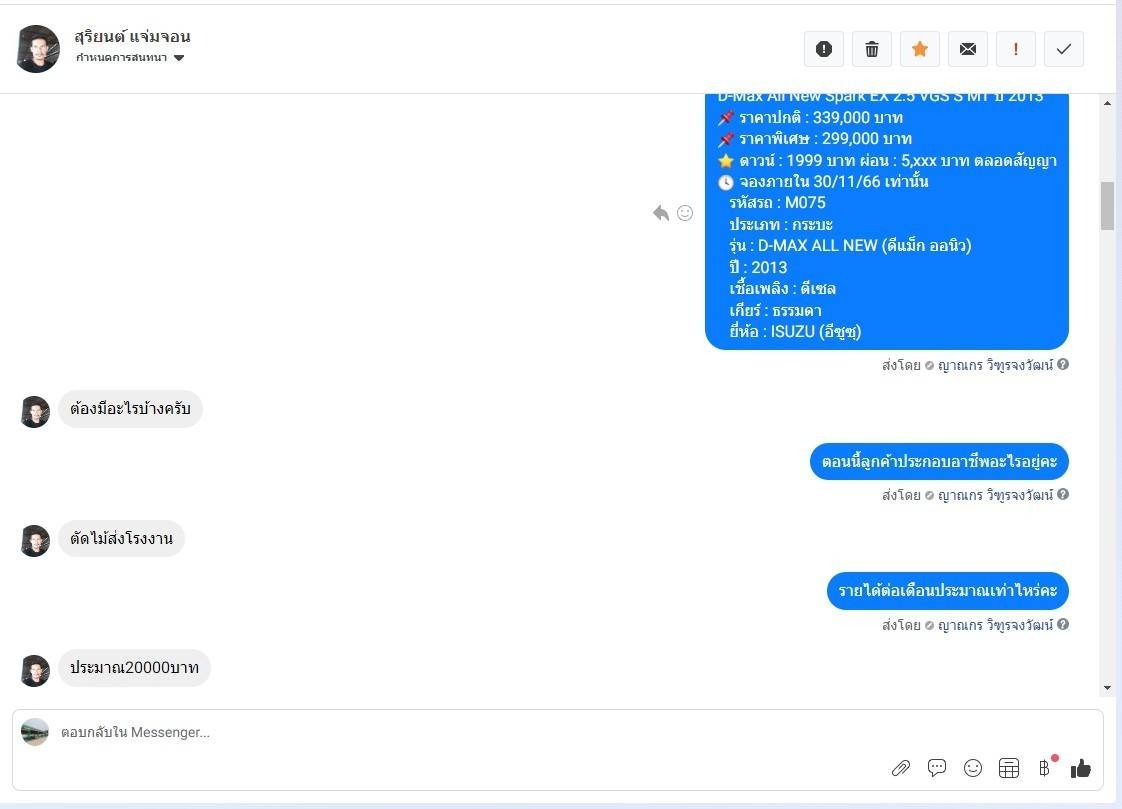Image resolution: width=1122 pixels, height=809 pixels.
Task: Mark conversation done with checkmark button
Action: click(x=1063, y=49)
